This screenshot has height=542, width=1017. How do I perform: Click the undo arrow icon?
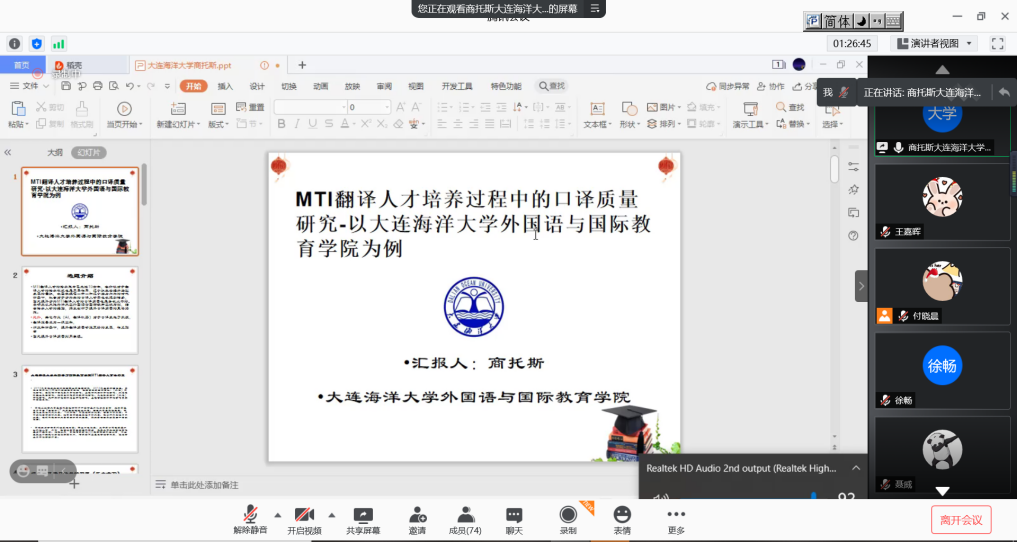pos(130,86)
